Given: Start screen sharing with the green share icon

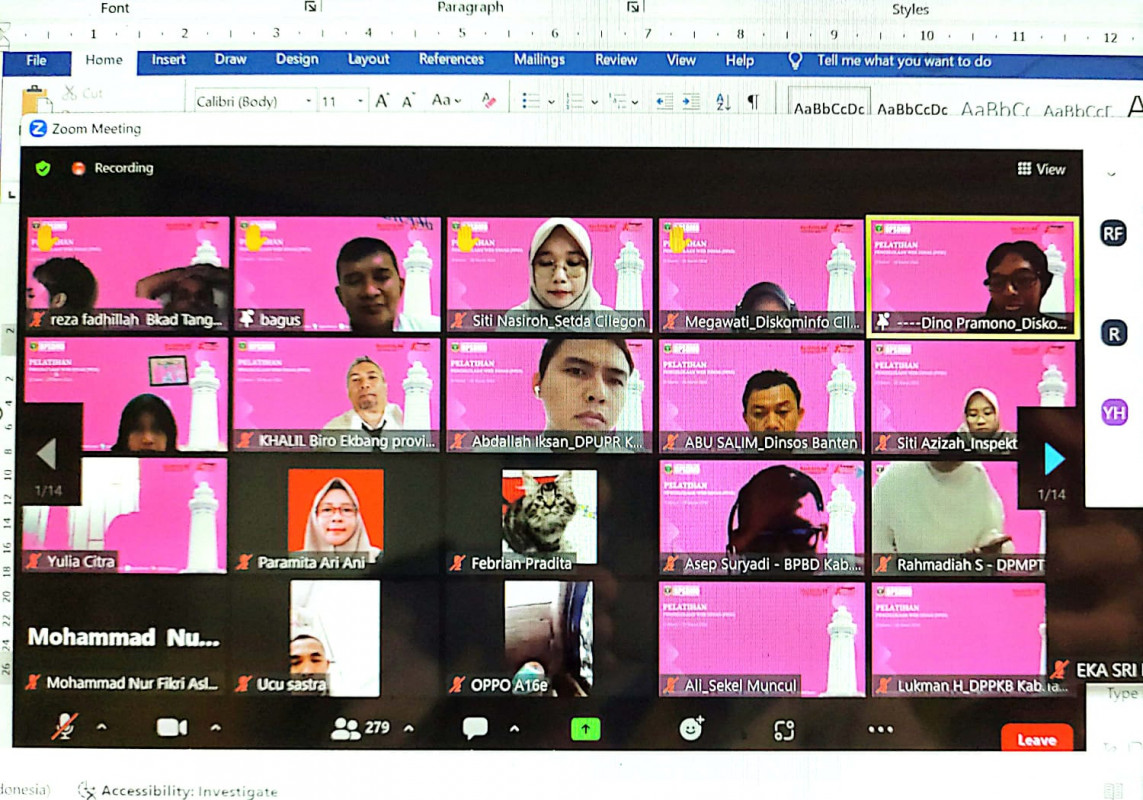Looking at the screenshot, I should [x=585, y=728].
